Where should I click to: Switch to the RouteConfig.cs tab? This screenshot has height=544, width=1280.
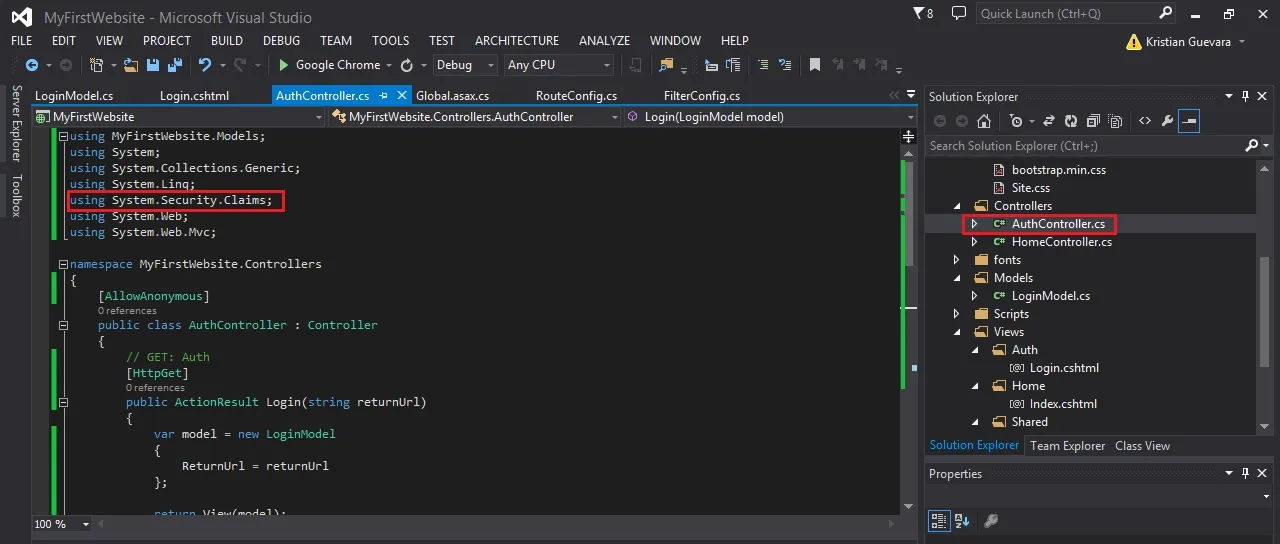[x=576, y=96]
